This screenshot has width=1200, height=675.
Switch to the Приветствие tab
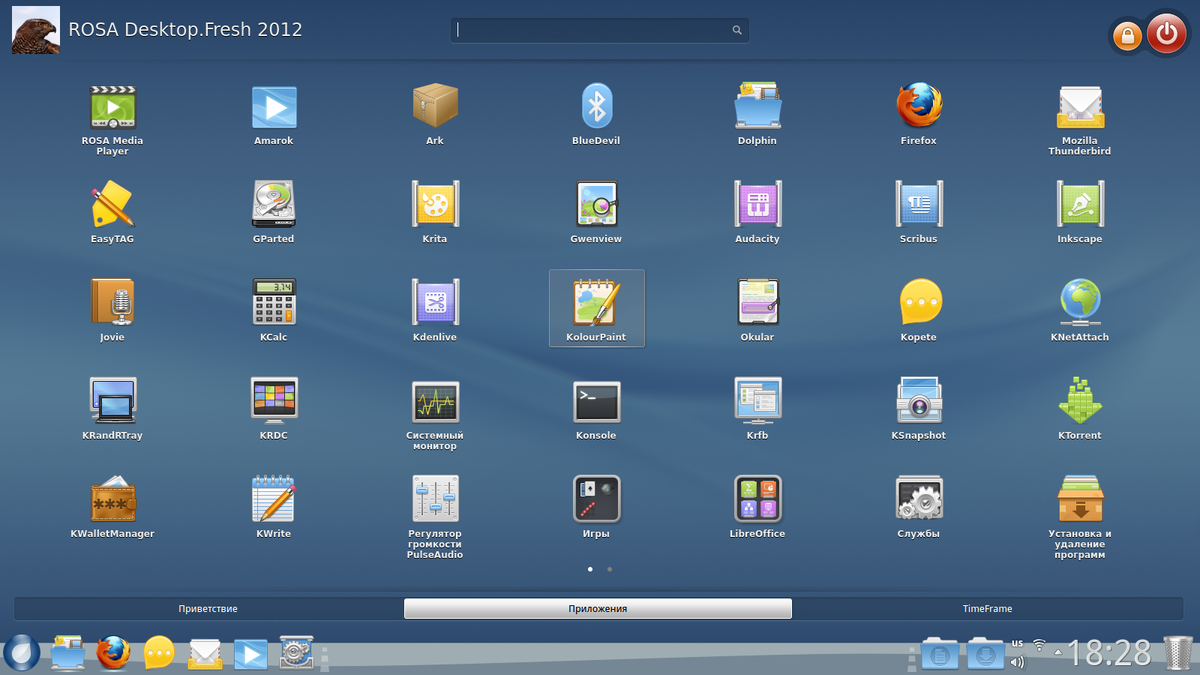pyautogui.click(x=208, y=608)
